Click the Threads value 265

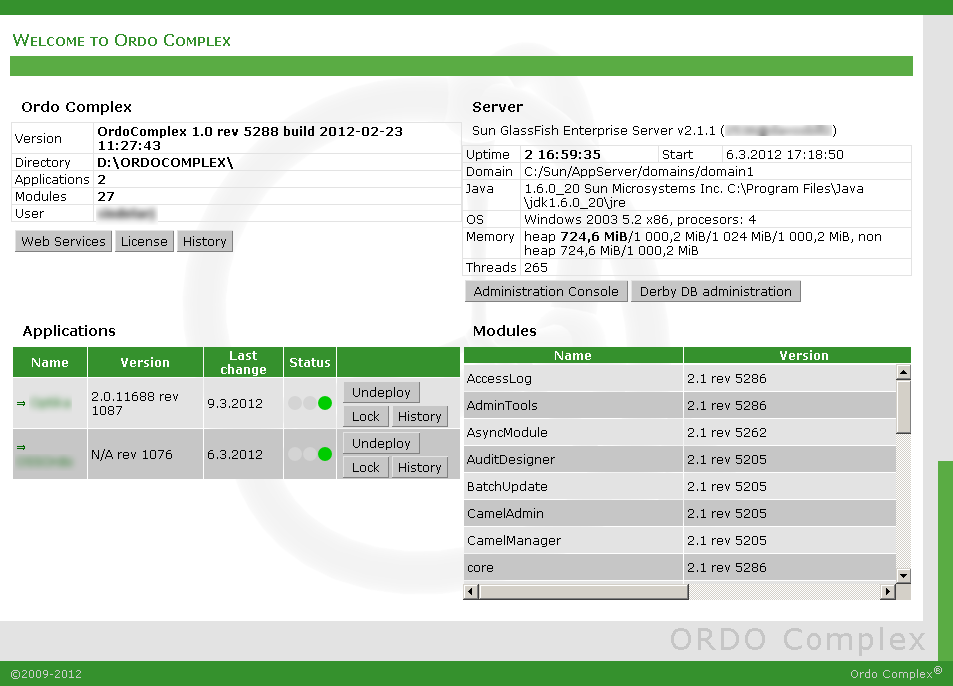536,267
